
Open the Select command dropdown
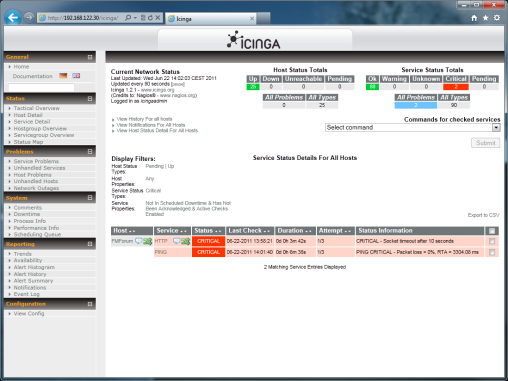coord(413,128)
